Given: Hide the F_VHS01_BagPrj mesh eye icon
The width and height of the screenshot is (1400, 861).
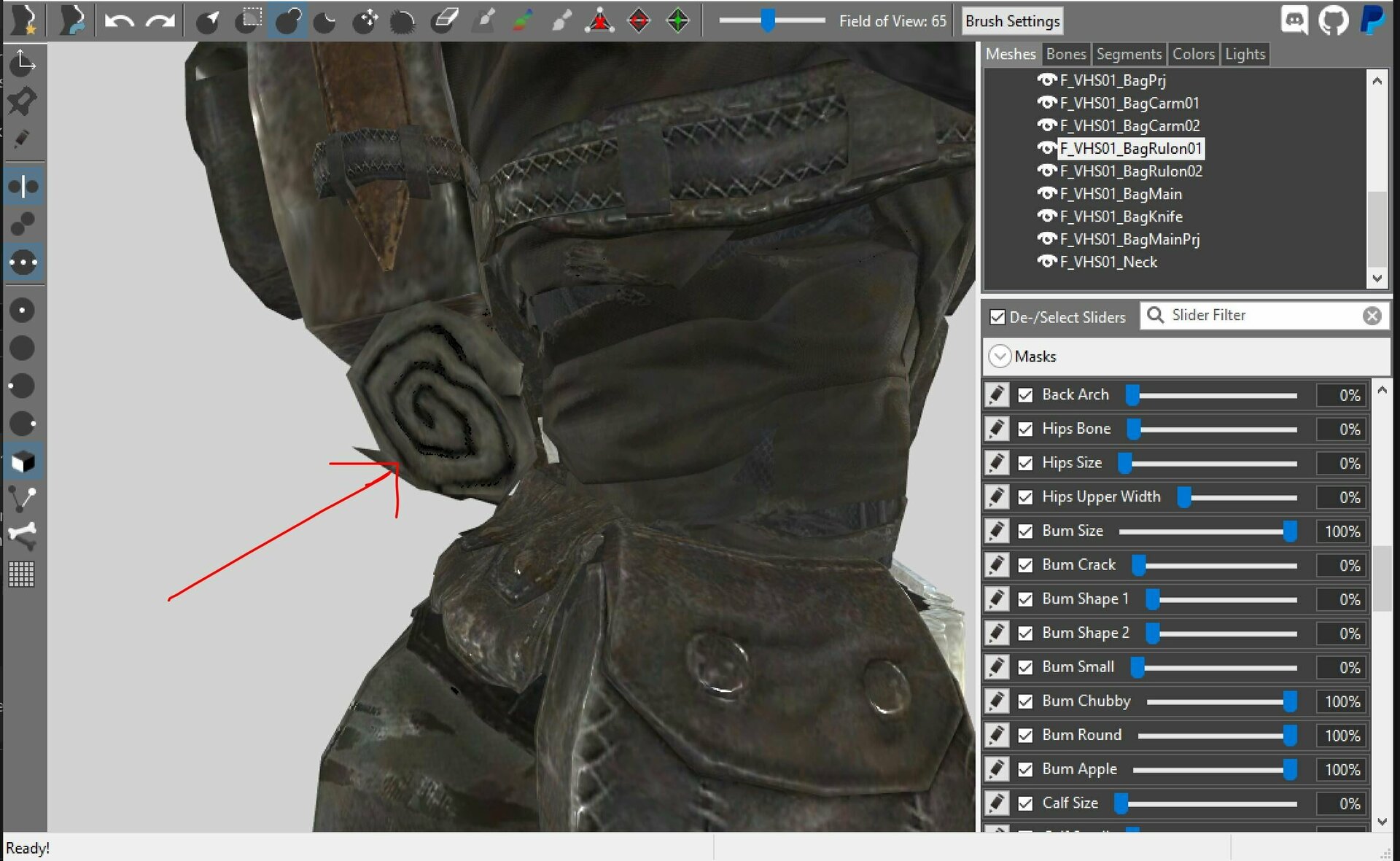Looking at the screenshot, I should point(1047,80).
